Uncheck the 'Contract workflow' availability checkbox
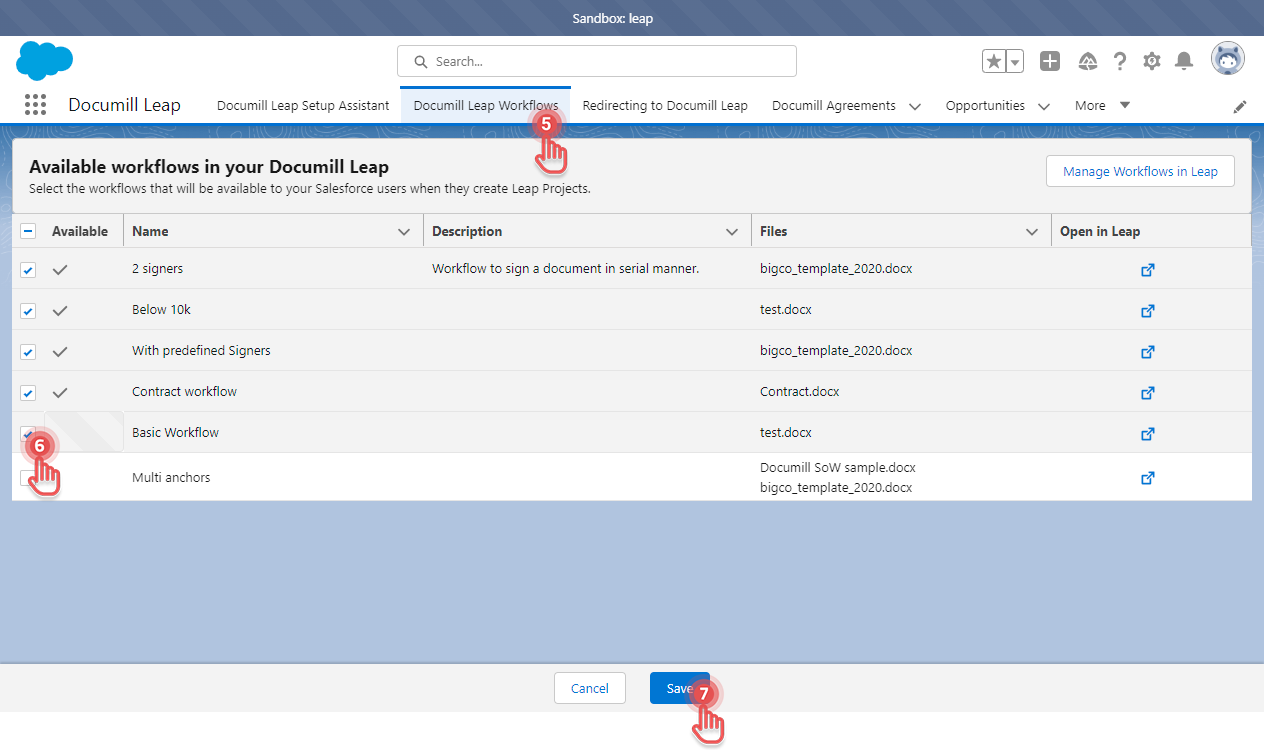This screenshot has width=1264, height=750. pyautogui.click(x=28, y=392)
